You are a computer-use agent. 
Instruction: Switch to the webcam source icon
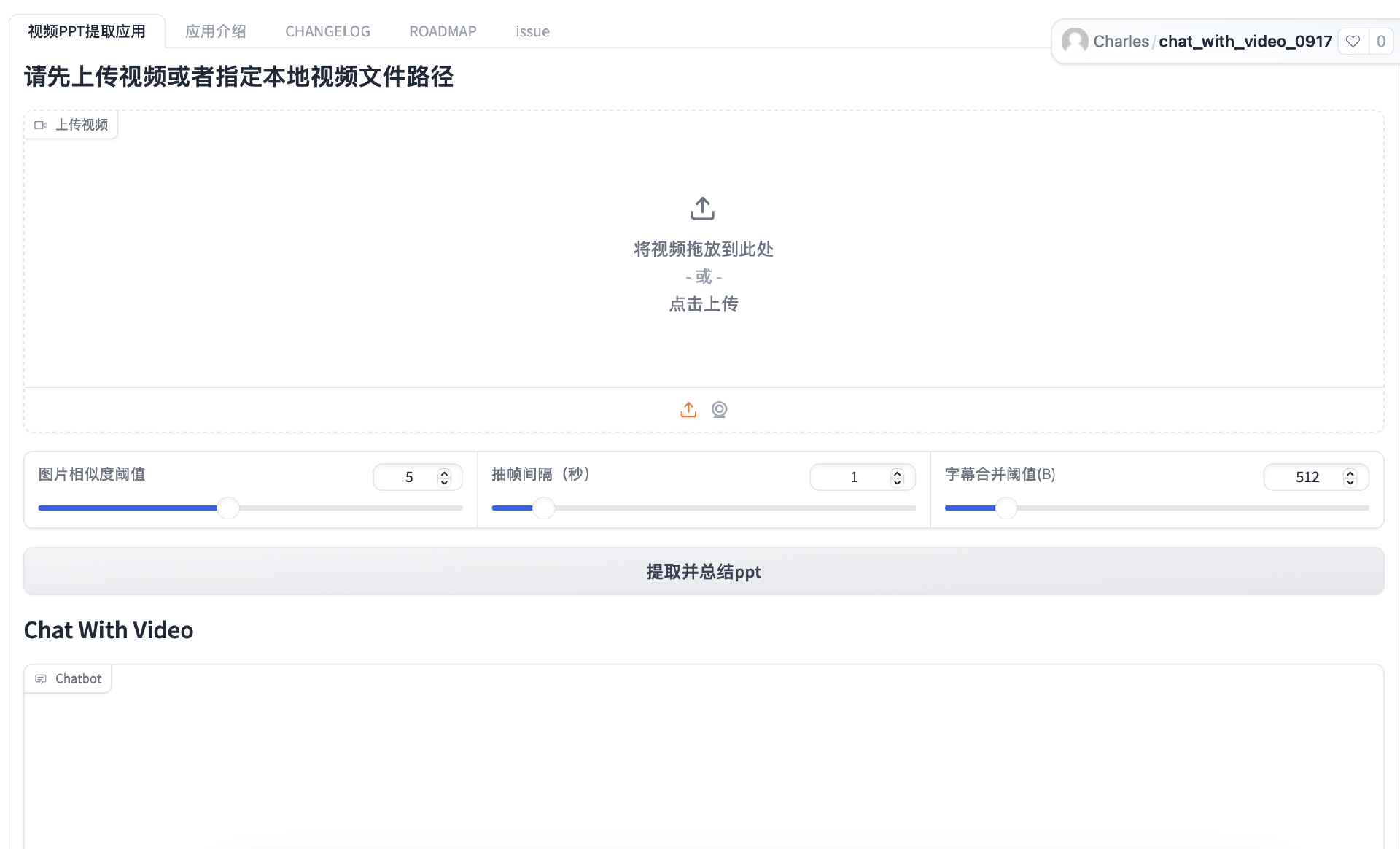pyautogui.click(x=719, y=410)
